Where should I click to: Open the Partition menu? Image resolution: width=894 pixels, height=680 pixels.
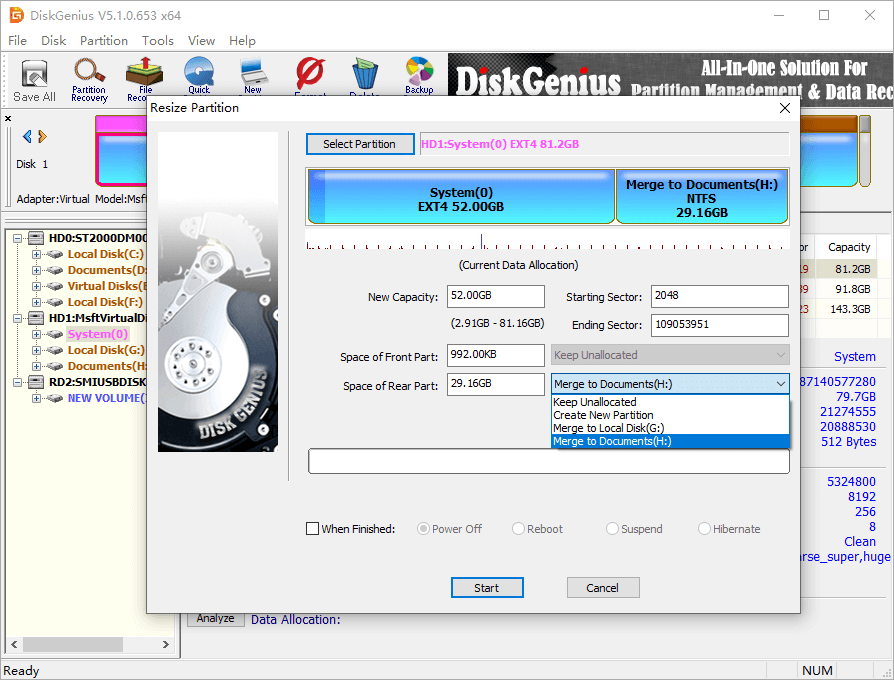(x=104, y=41)
